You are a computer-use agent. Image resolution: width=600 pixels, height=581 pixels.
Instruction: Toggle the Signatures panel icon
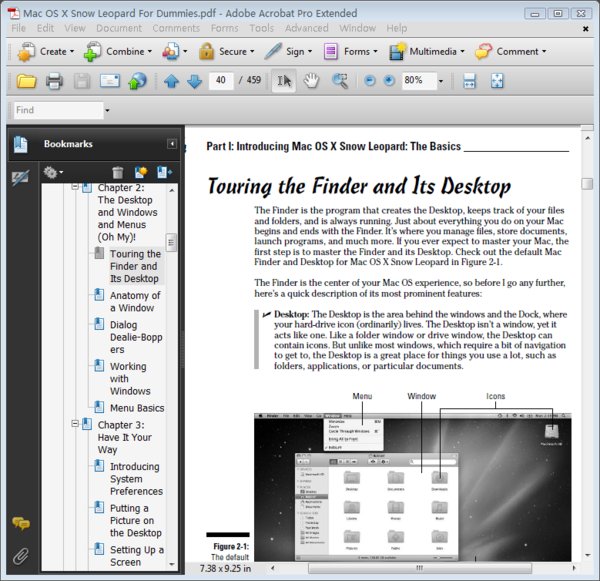coord(20,178)
